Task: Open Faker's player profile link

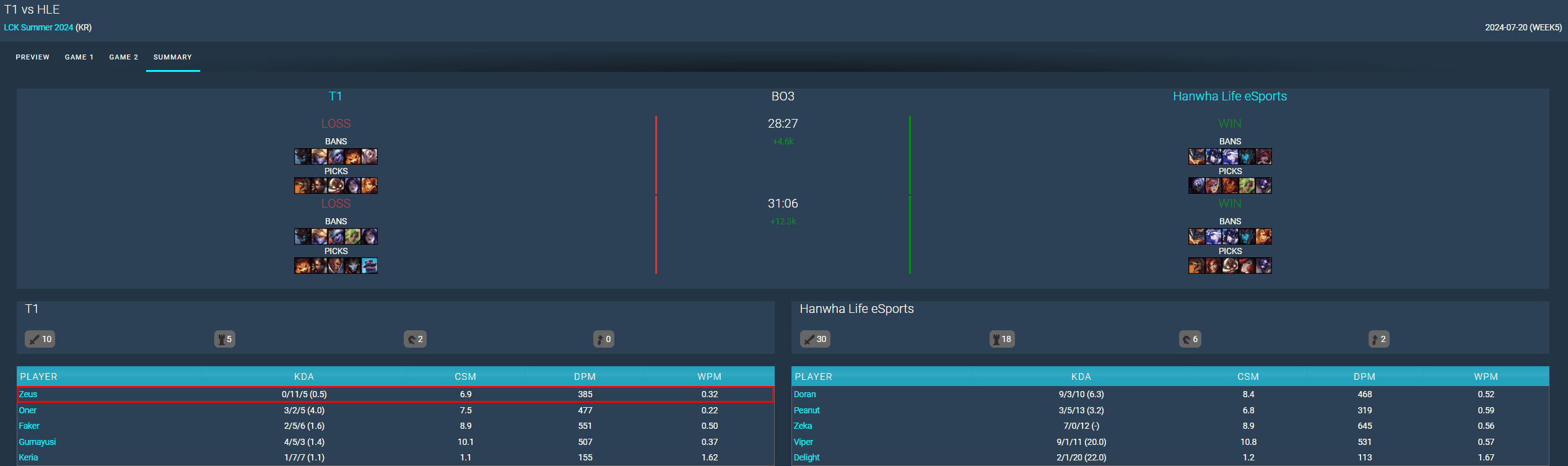Action: pyautogui.click(x=29, y=426)
